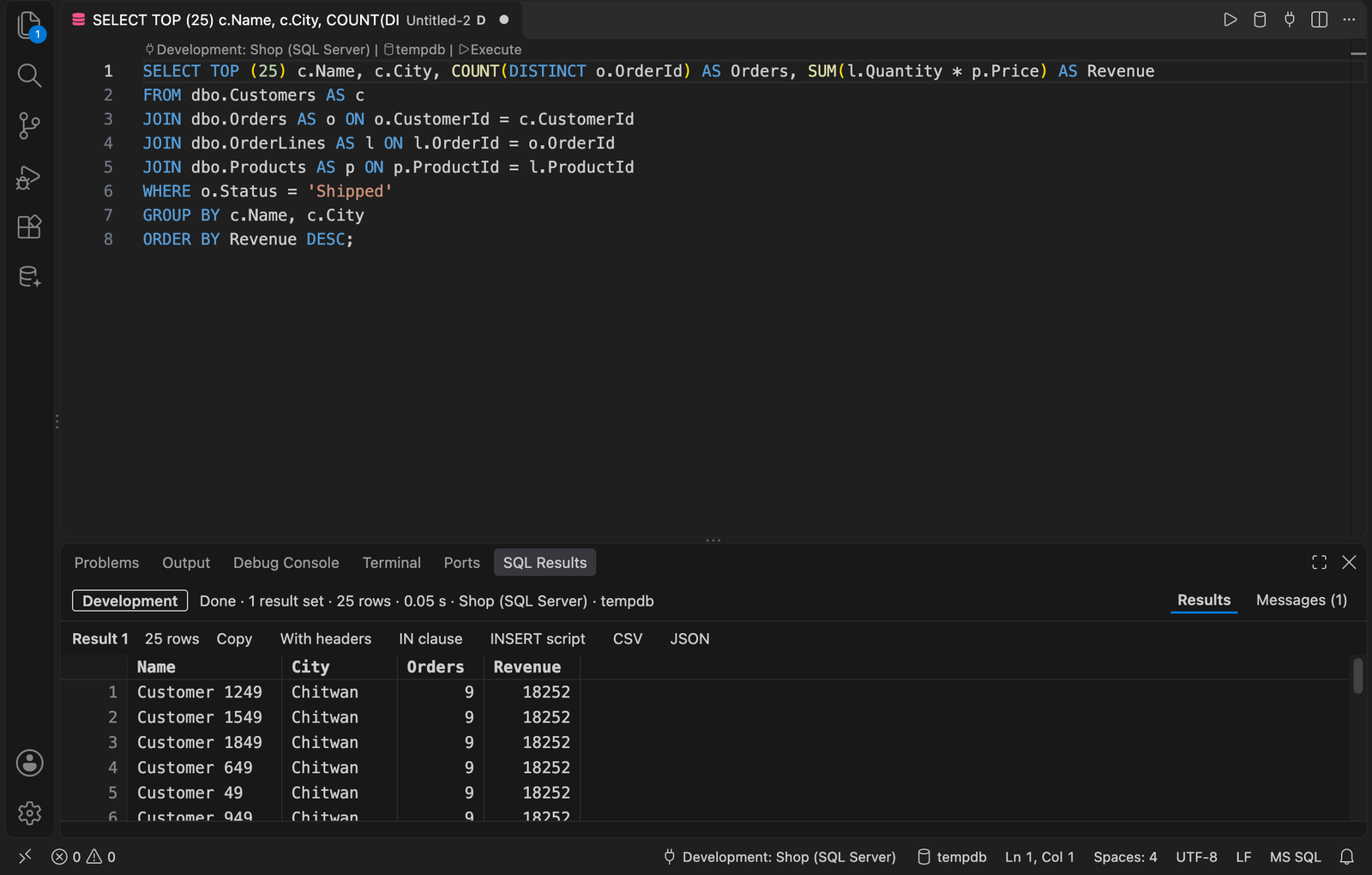This screenshot has width=1372, height=875.
Task: Export results using the CSV button
Action: click(628, 639)
